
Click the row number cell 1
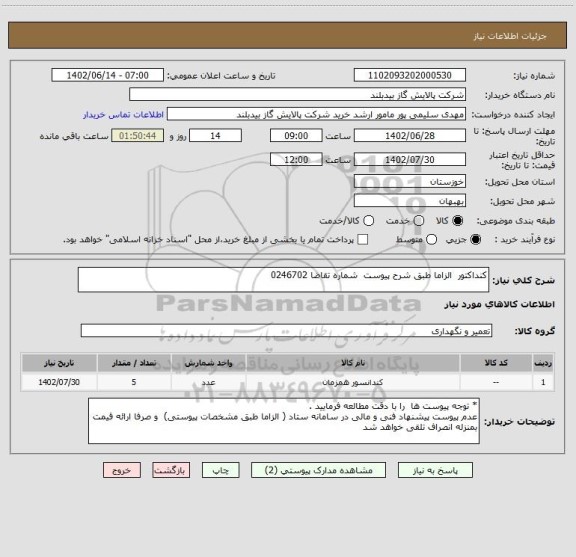(x=543, y=382)
